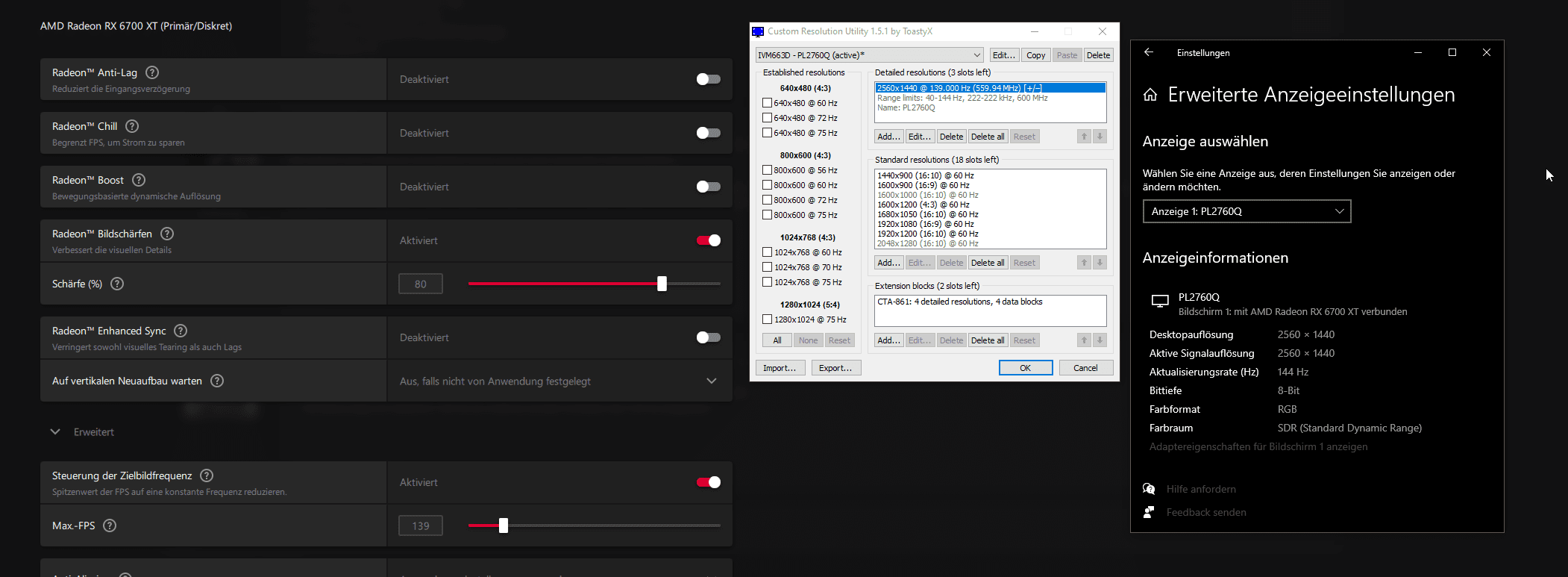Disable Steuerung der Zielbildfrequenz toggle
Viewport: 1568px width, 577px height.
tap(708, 482)
